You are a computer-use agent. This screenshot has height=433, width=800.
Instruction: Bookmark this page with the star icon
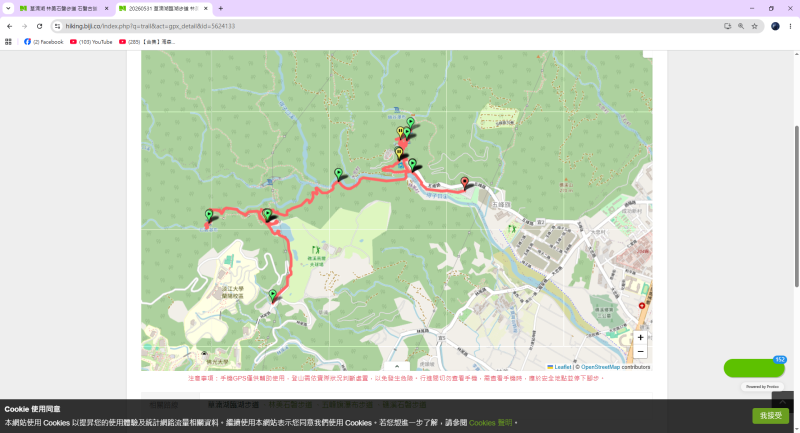click(x=754, y=26)
